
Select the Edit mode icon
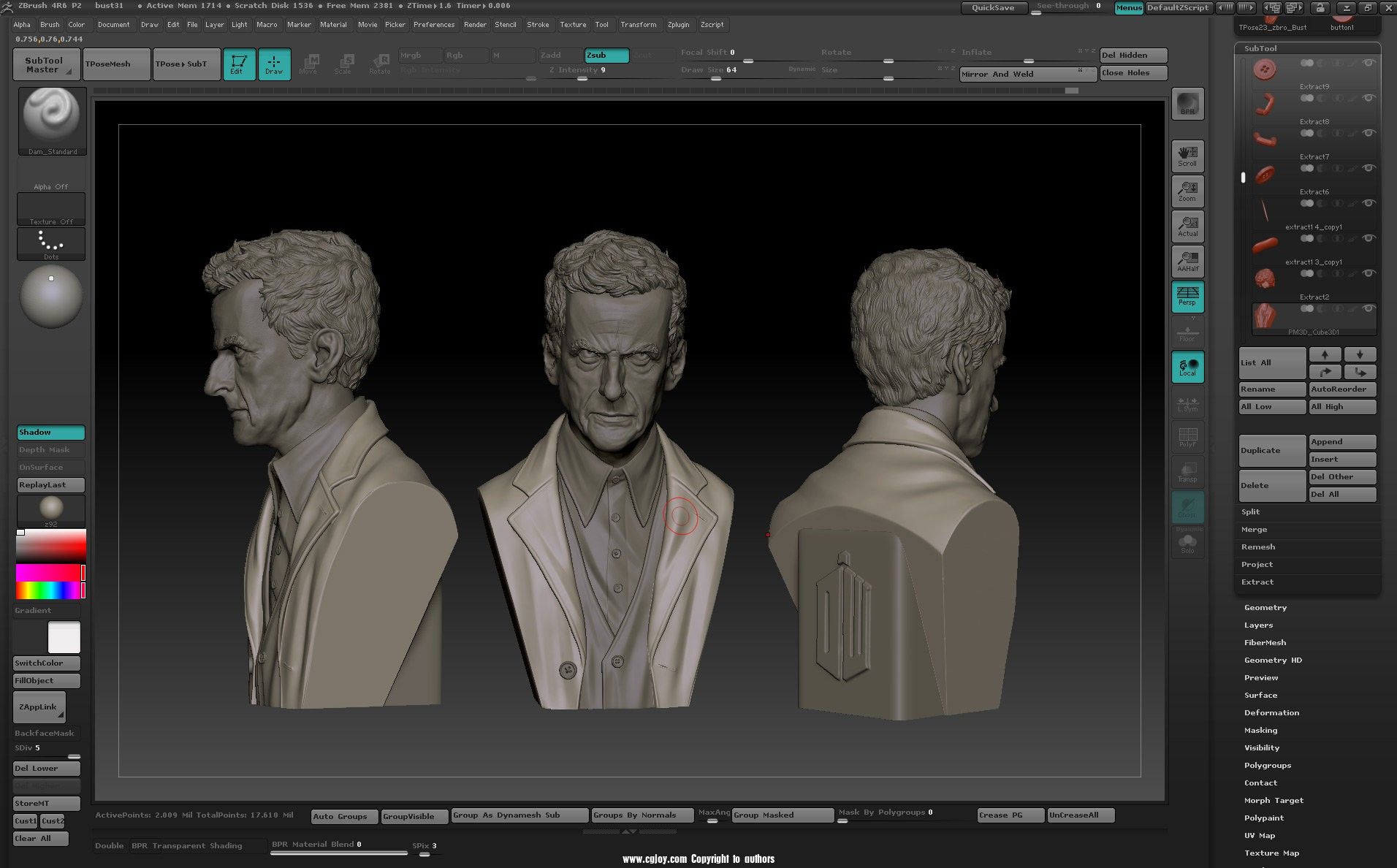click(x=239, y=64)
